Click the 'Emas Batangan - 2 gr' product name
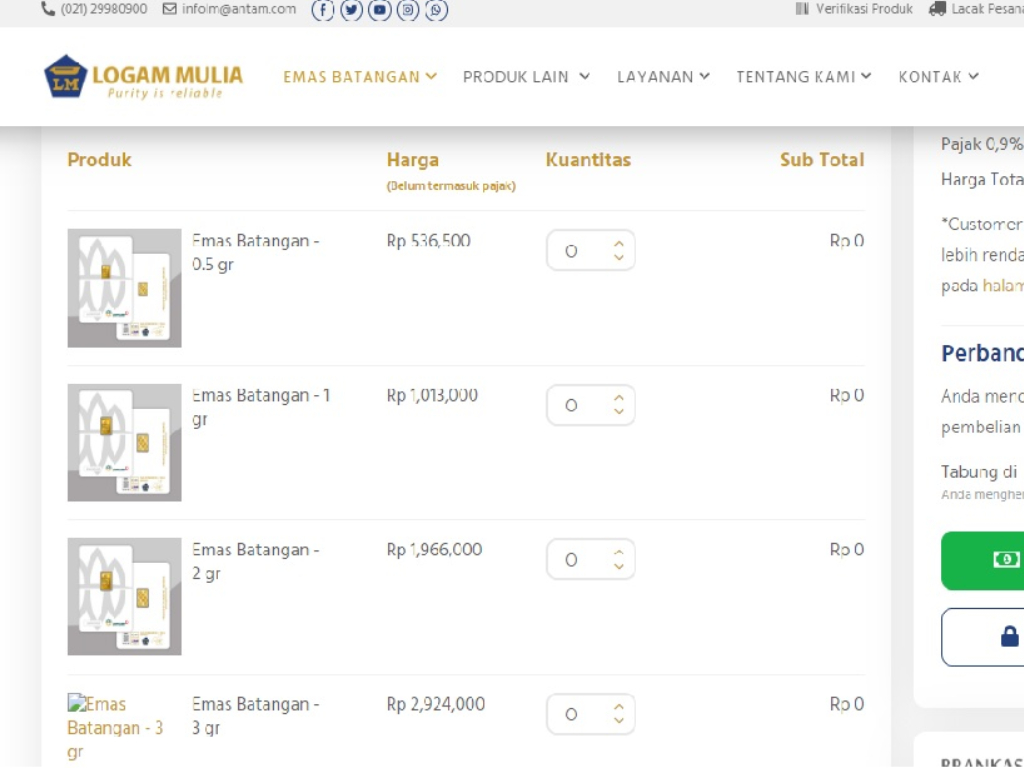This screenshot has width=1024, height=768. click(255, 562)
